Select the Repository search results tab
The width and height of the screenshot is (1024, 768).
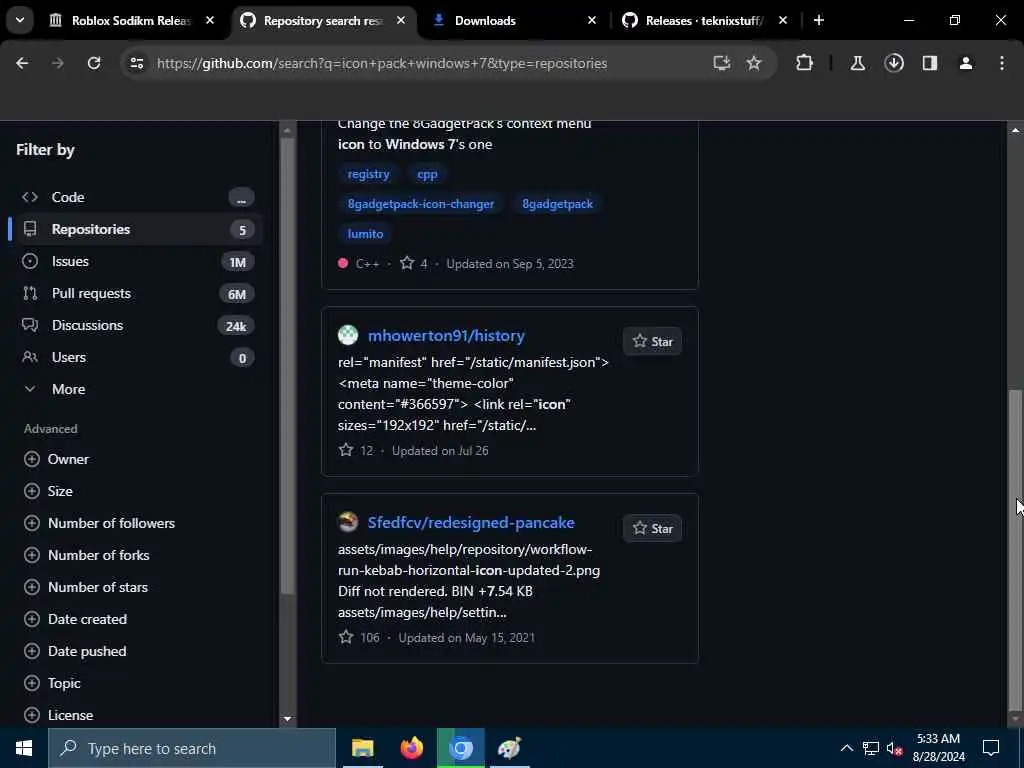[323, 21]
